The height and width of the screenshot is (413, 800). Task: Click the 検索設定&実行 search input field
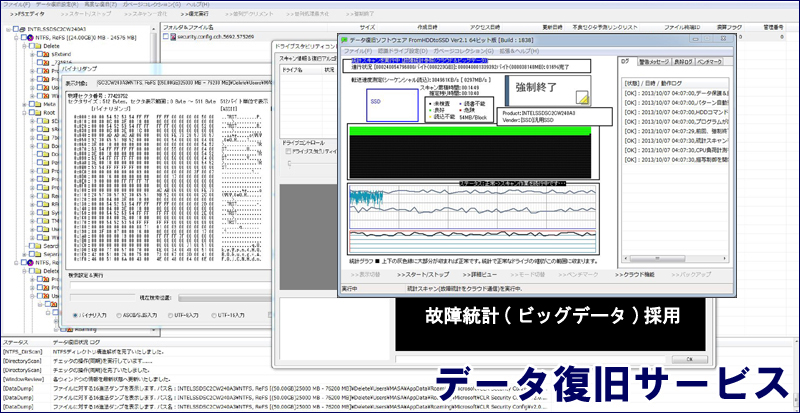[170, 285]
